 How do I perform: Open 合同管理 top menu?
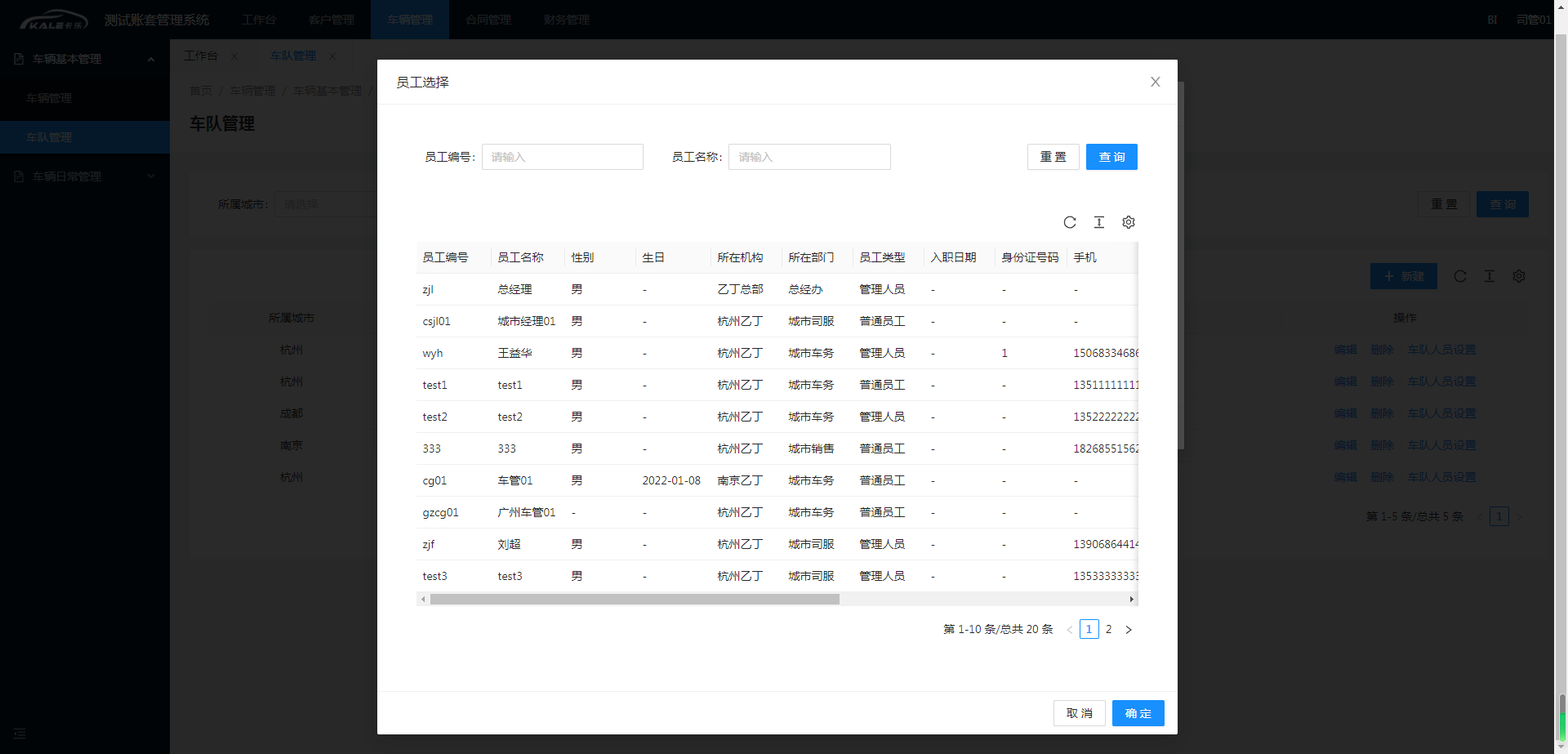click(488, 20)
